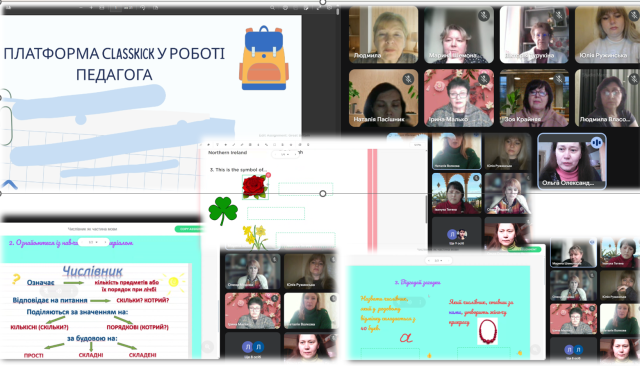Open the page selector above the Відгадай загадки slide
This screenshot has width=640, height=366.
pos(438,260)
